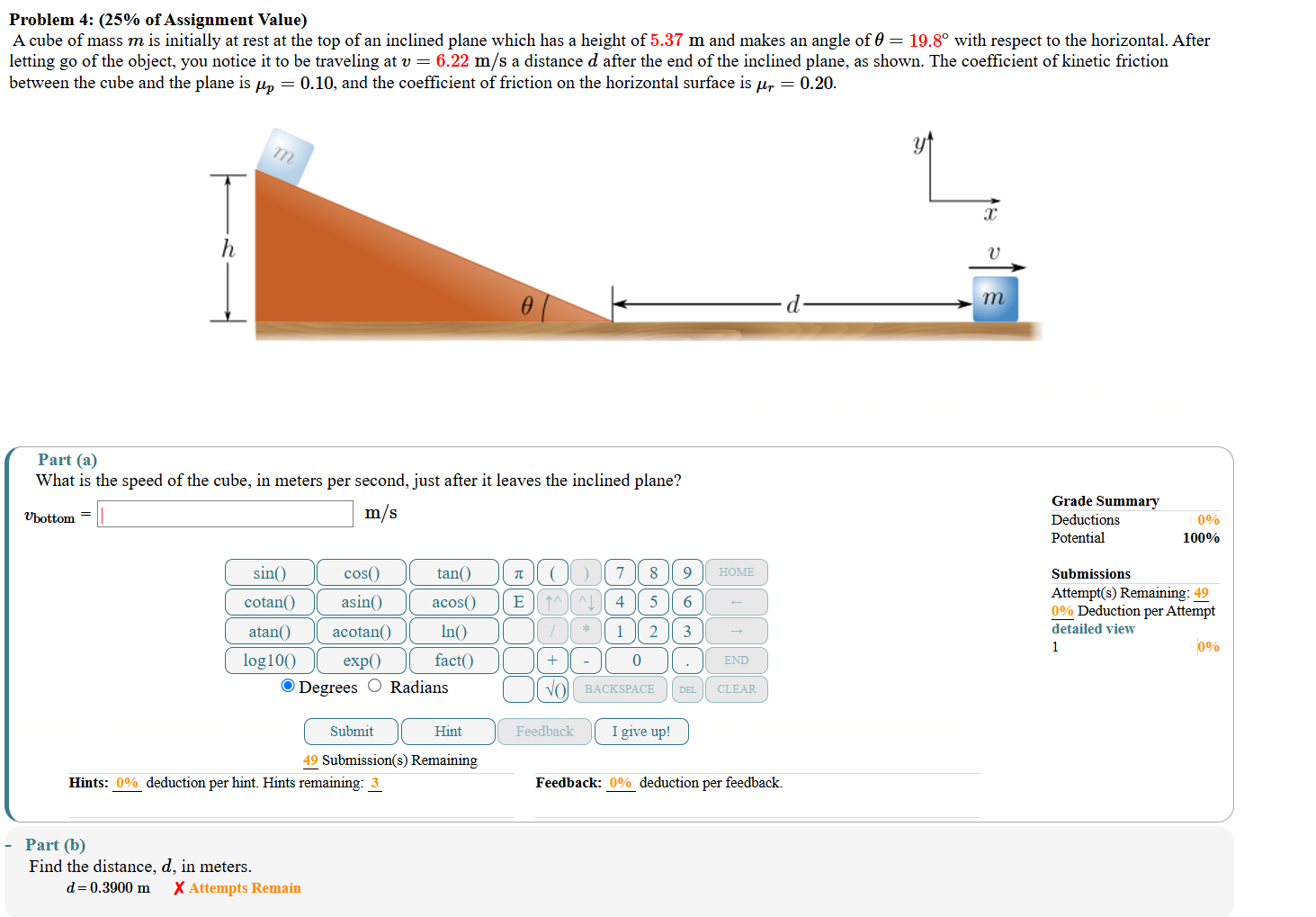Switch to Radians mode
This screenshot has width=1316, height=917.
[374, 686]
